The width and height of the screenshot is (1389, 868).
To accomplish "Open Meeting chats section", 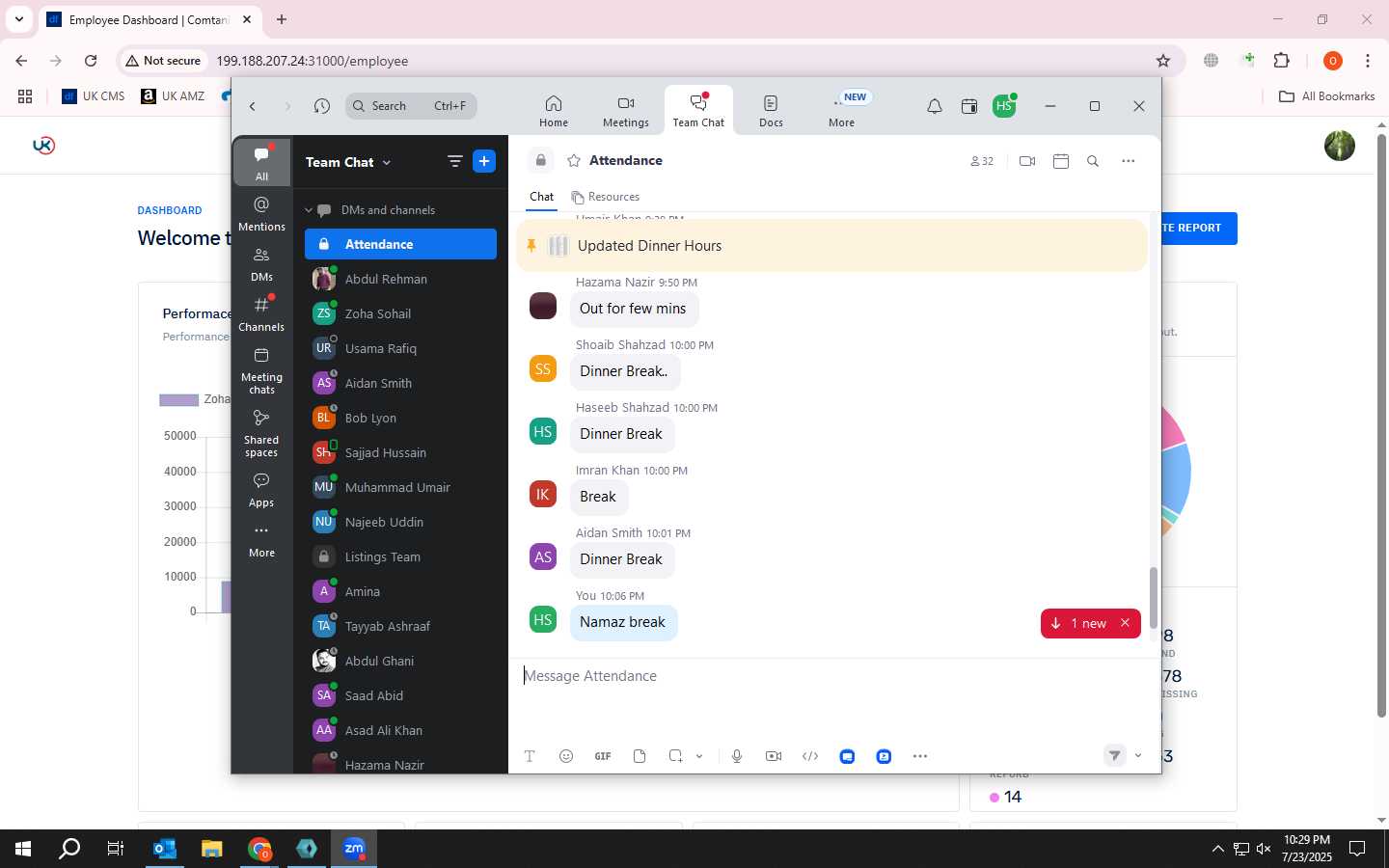I will point(261,370).
